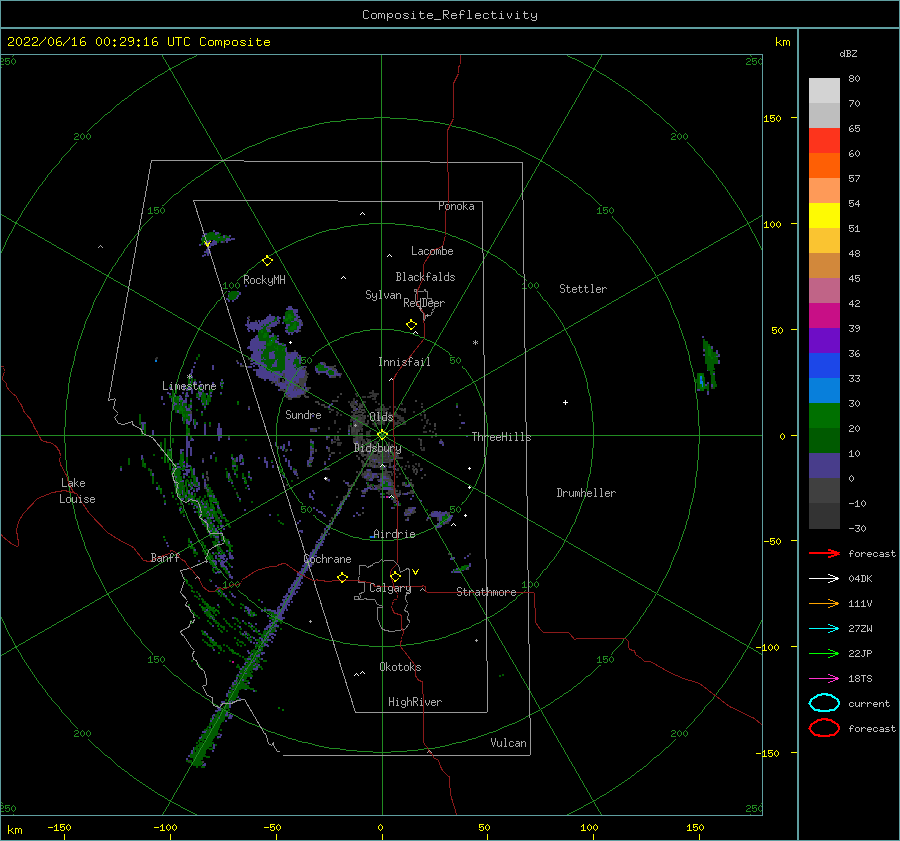
Task: Click the cyan current ellipse icon
Action: pos(824,703)
